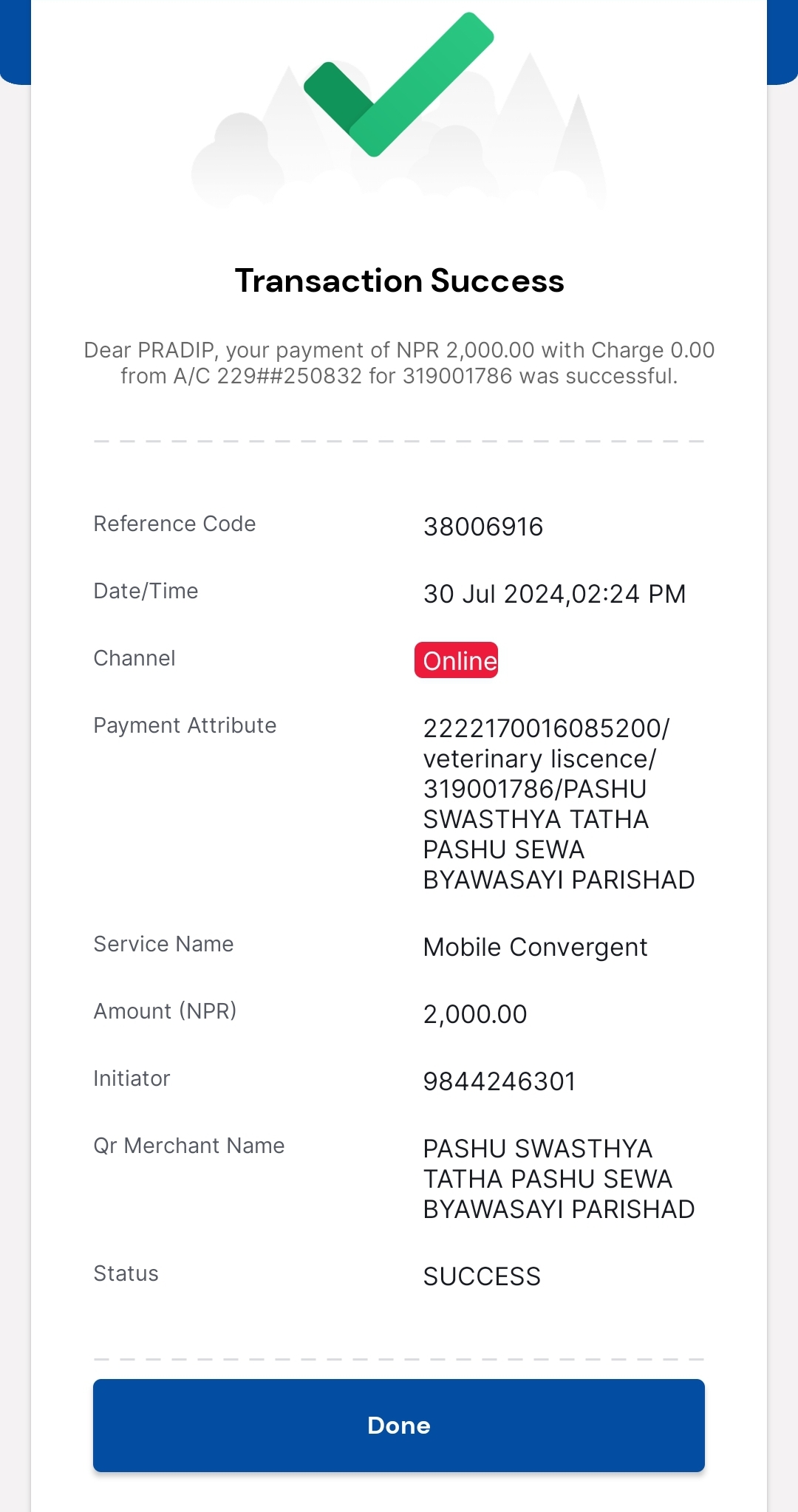
Task: Select the Qr Merchant Name value
Action: coord(559,1179)
